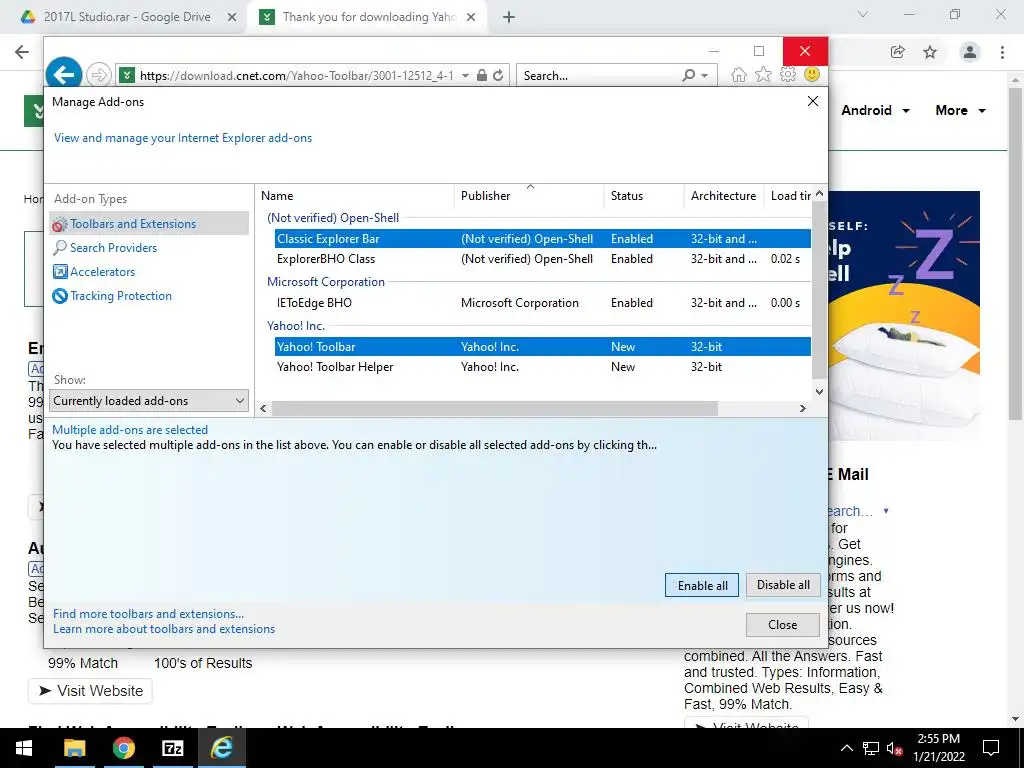The height and width of the screenshot is (768, 1024).
Task: Click the network tray icon
Action: (871, 748)
